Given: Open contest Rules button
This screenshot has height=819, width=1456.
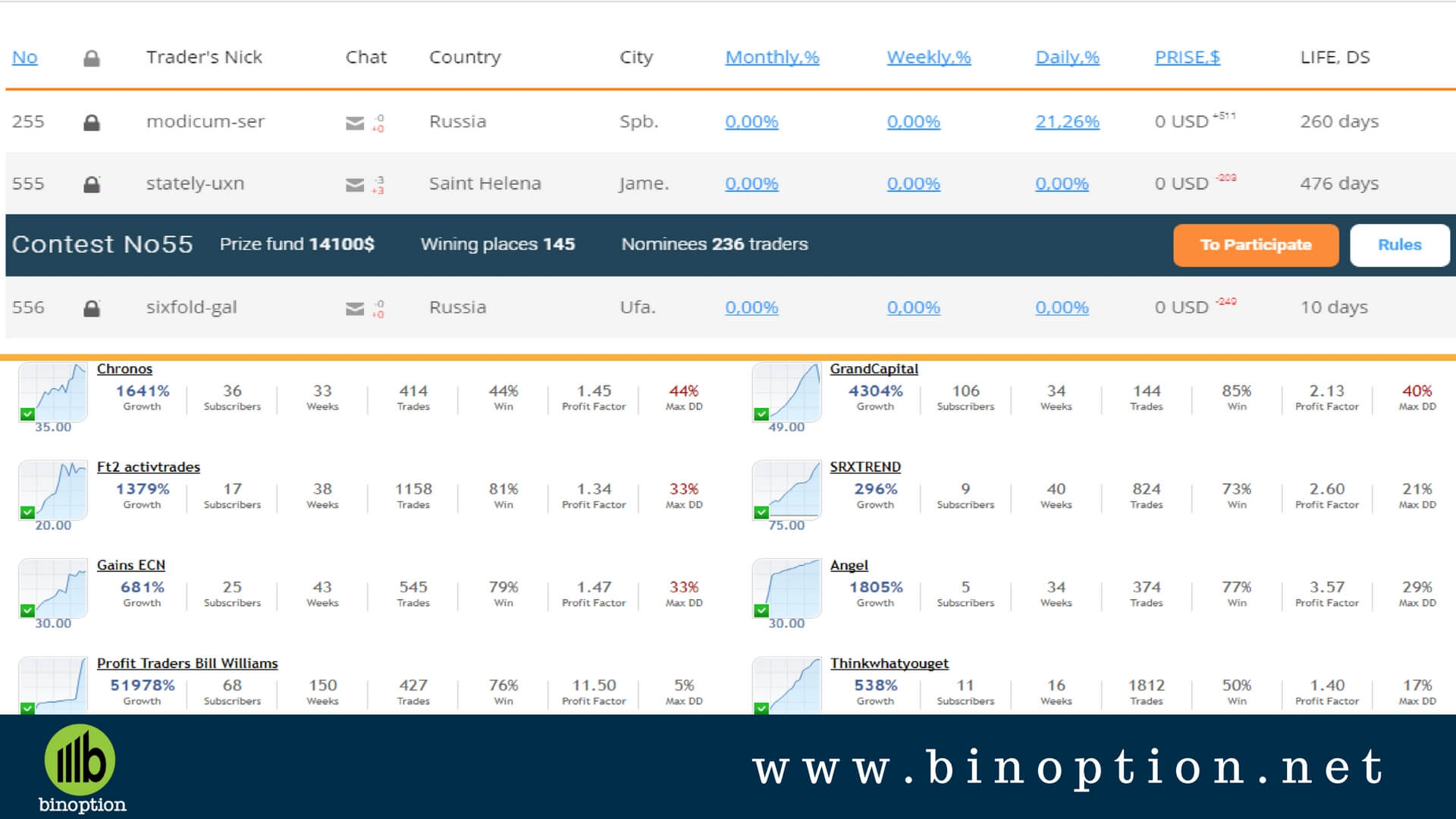Looking at the screenshot, I should [1400, 245].
